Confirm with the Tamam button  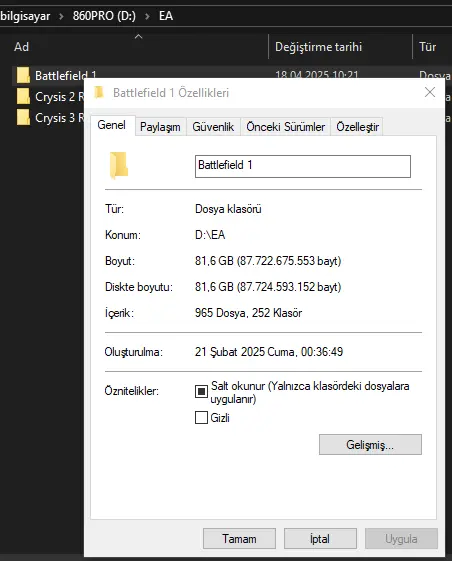[x=239, y=538]
